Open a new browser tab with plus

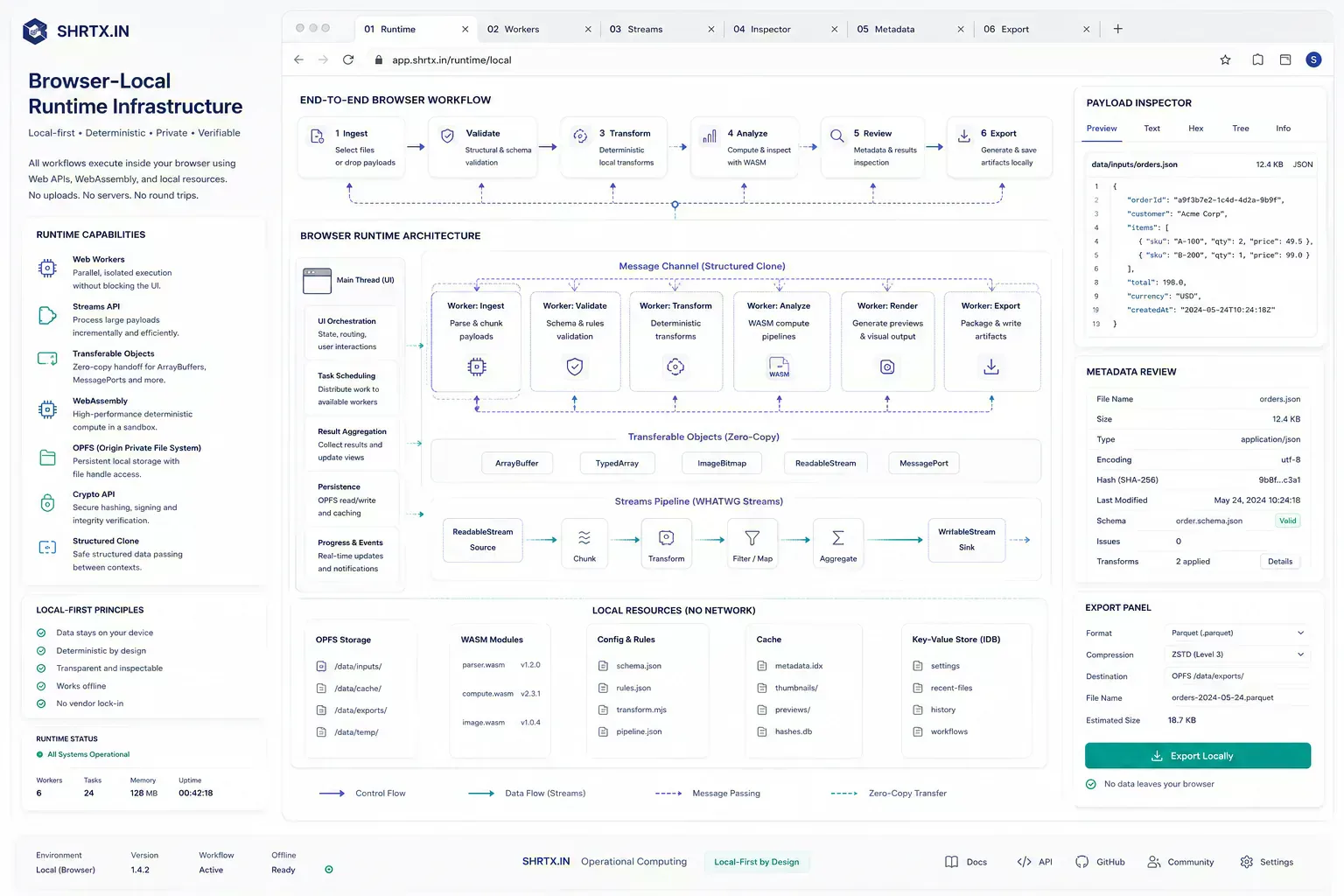click(1117, 29)
